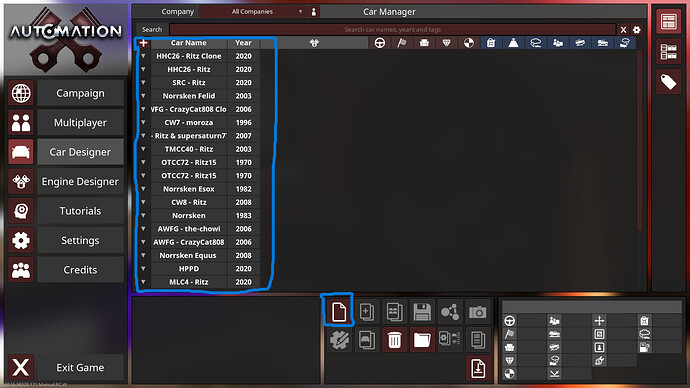Screen dimensions: 690x388
Task: Click the engine and car pages icon
Action: pyautogui.click(x=450, y=340)
